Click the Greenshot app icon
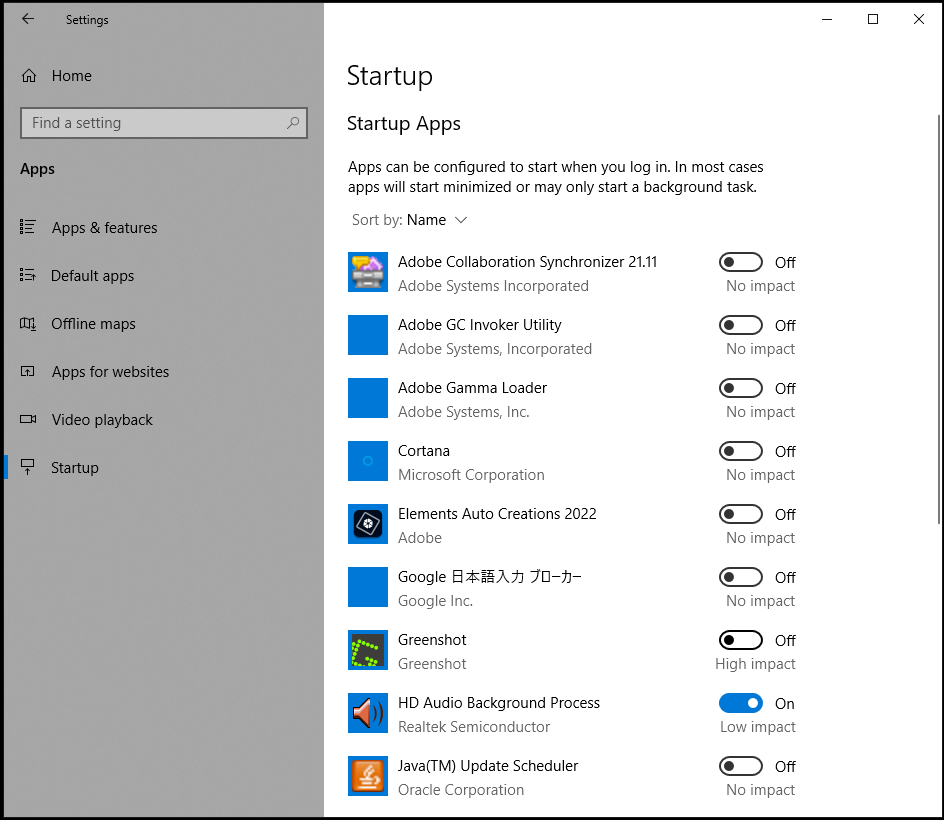The height and width of the screenshot is (820, 944). pyautogui.click(x=367, y=651)
